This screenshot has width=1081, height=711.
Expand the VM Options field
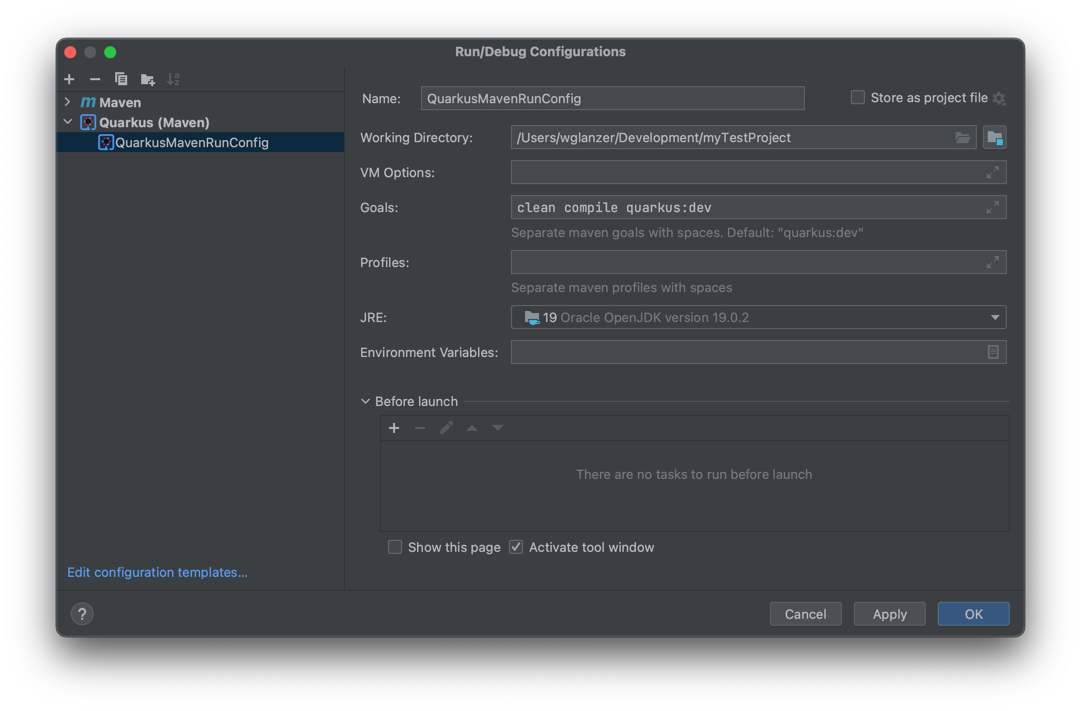point(993,172)
